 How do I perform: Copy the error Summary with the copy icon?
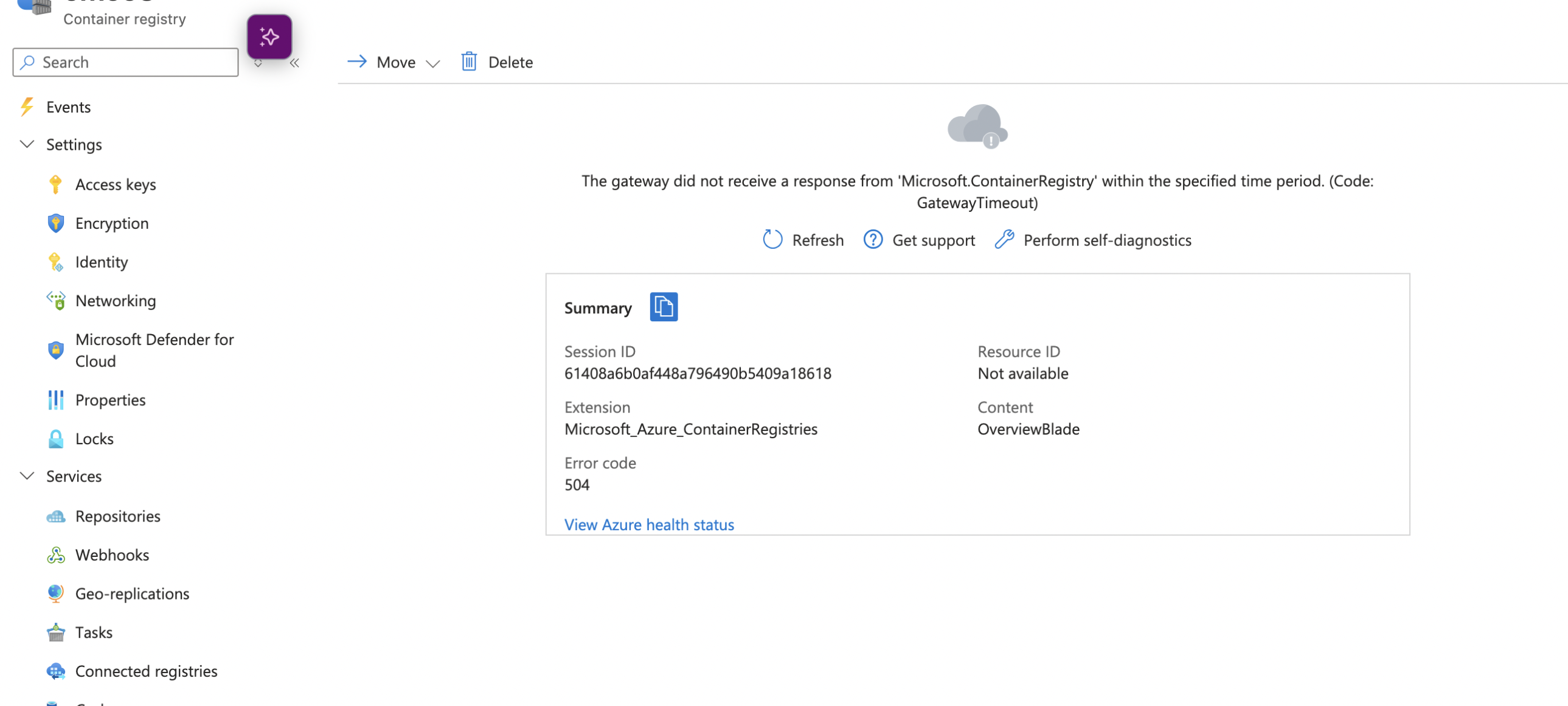[664, 307]
